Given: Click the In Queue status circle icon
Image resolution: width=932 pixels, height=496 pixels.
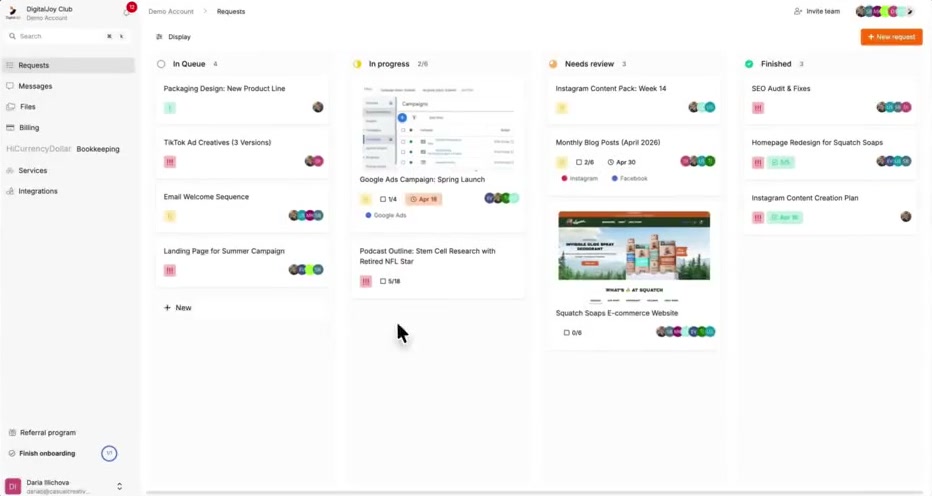Looking at the screenshot, I should 161,64.
